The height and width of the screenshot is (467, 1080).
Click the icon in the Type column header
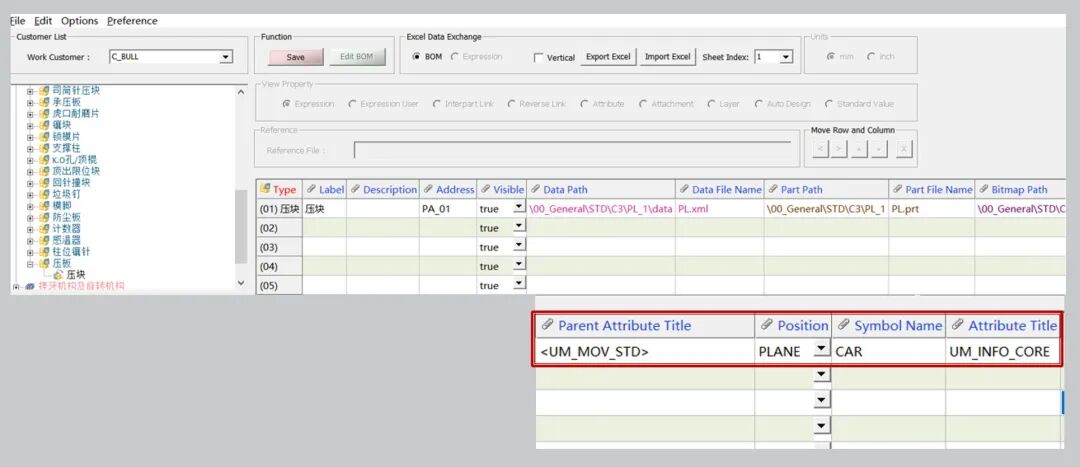[x=264, y=189]
